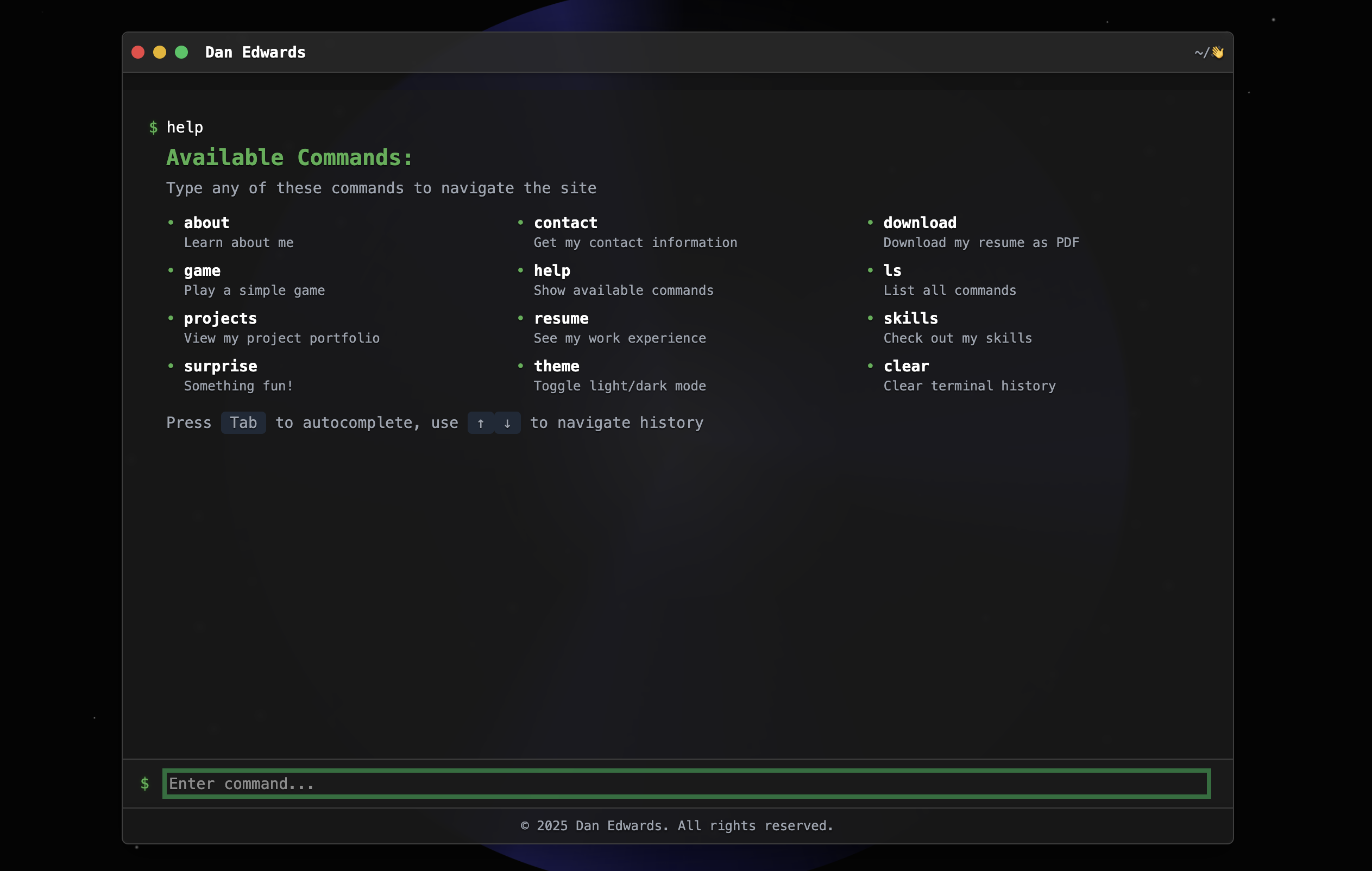Click the waving hand icon in title bar
The width and height of the screenshot is (1372, 871).
[1218, 53]
